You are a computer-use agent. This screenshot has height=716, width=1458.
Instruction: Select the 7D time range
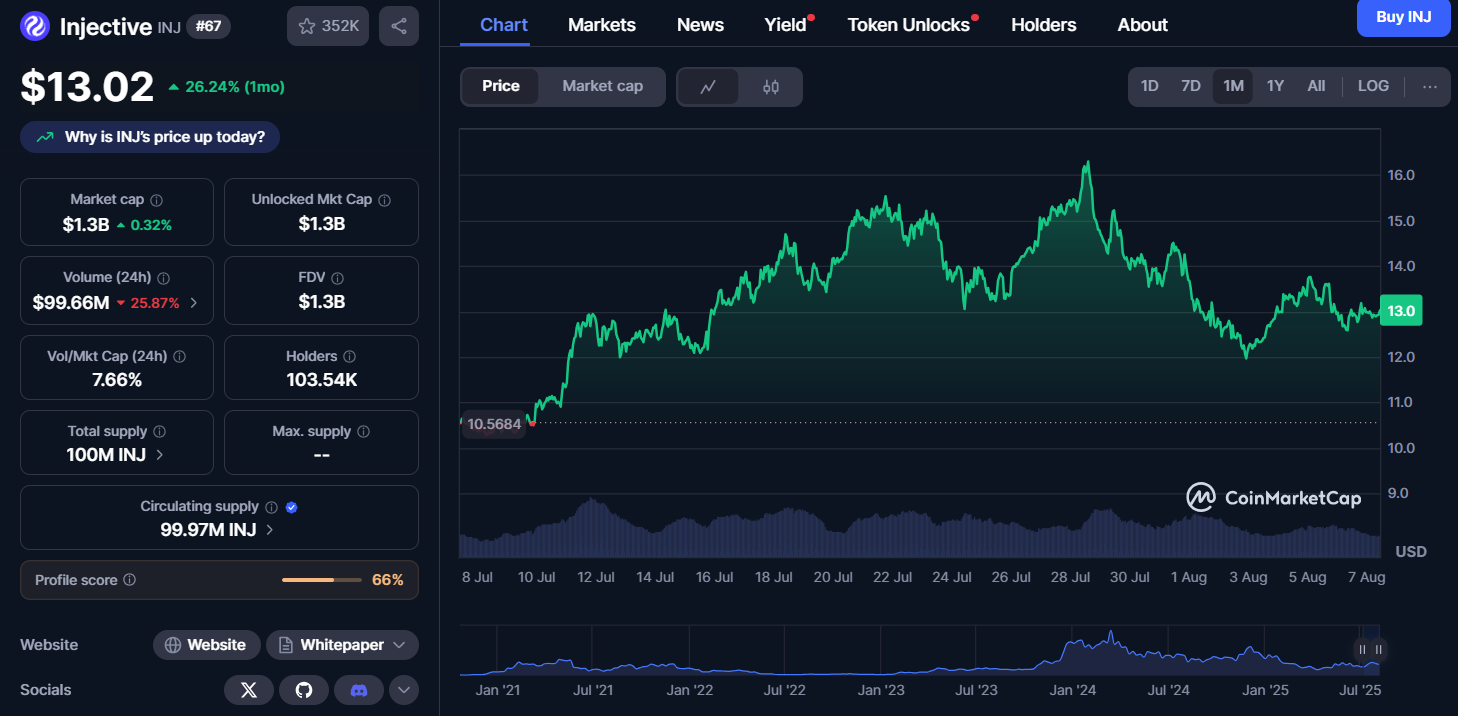click(x=1190, y=87)
